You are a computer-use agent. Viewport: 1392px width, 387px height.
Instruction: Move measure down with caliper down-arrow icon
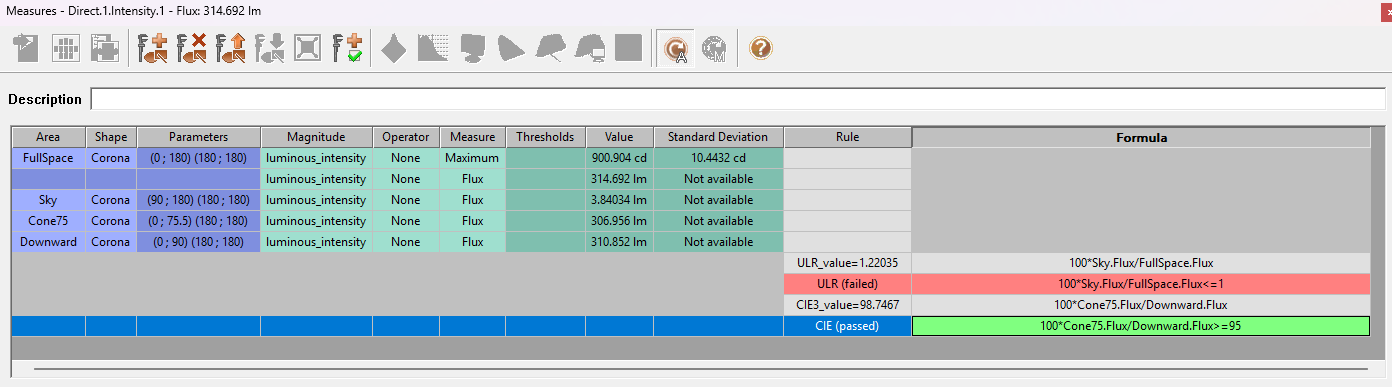270,47
